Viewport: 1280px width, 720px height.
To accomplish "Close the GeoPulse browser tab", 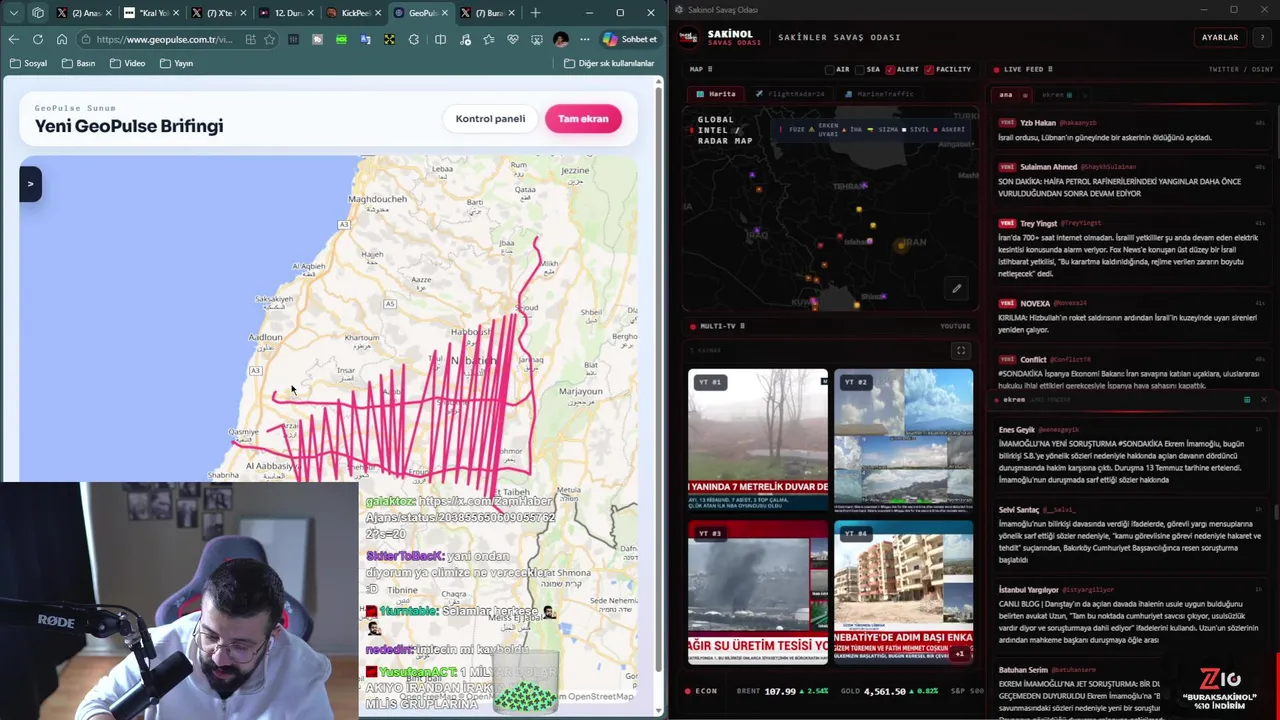I will [443, 13].
